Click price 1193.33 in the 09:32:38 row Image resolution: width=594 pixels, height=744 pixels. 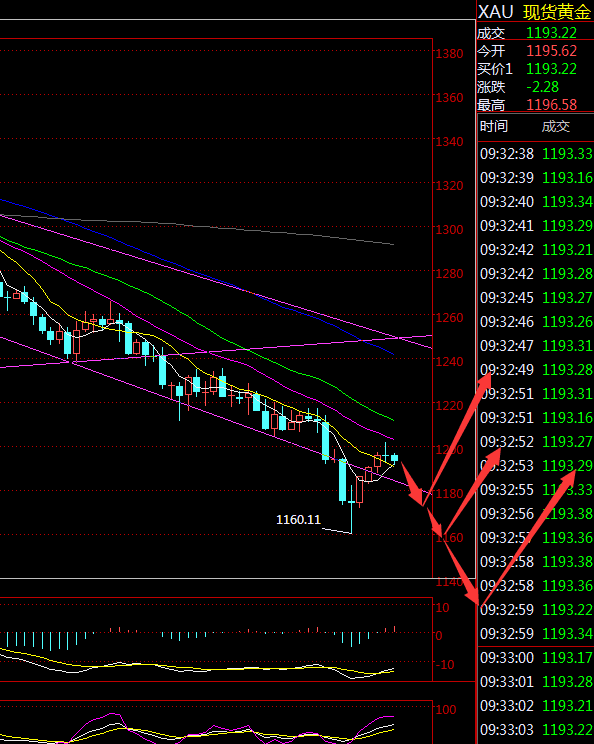pos(567,154)
